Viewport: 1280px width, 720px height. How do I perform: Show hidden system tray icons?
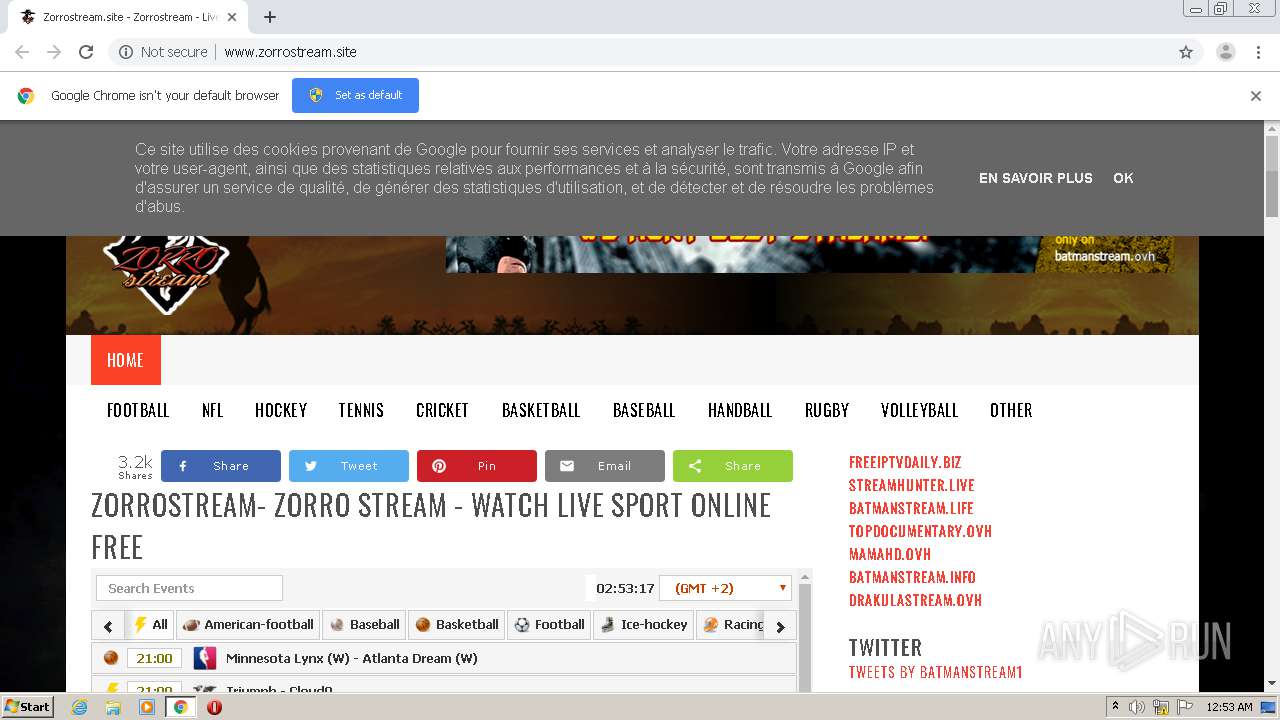pyautogui.click(x=1115, y=707)
